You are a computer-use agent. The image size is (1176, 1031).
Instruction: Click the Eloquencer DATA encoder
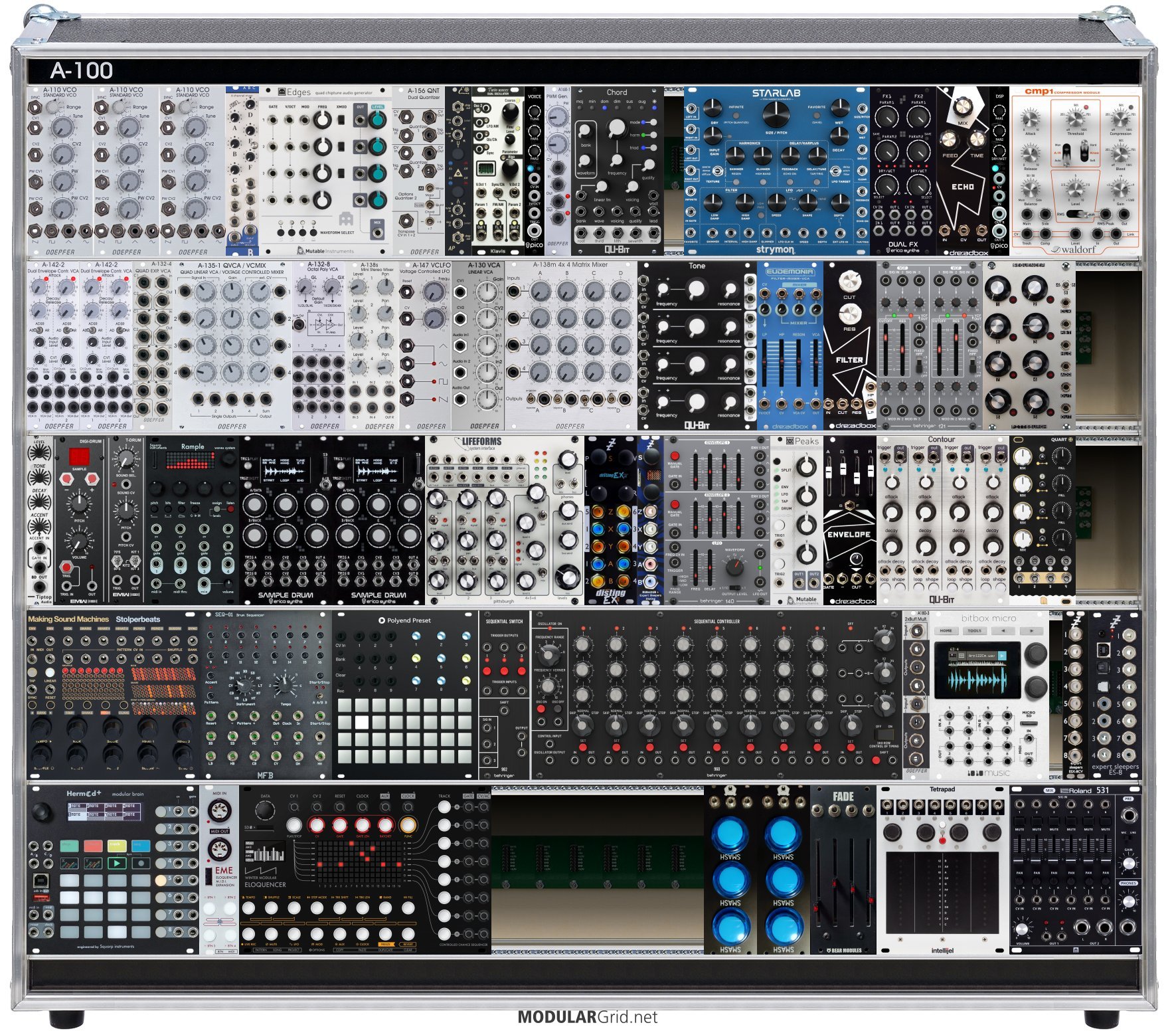265,810
